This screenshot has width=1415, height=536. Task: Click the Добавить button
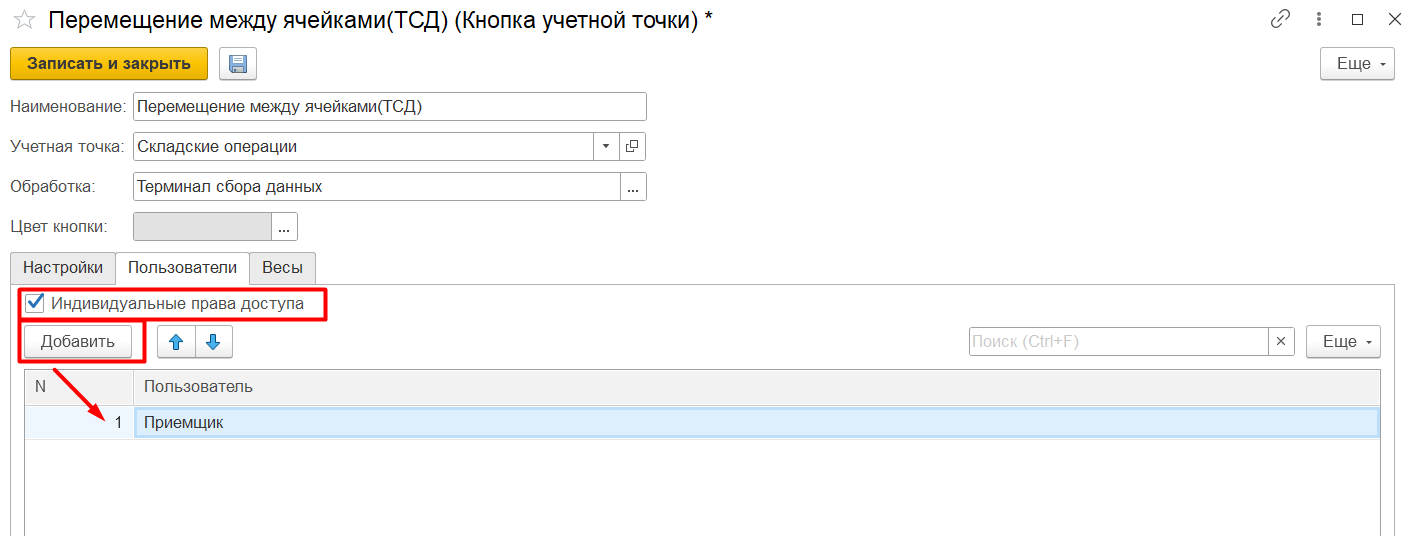coord(78,342)
